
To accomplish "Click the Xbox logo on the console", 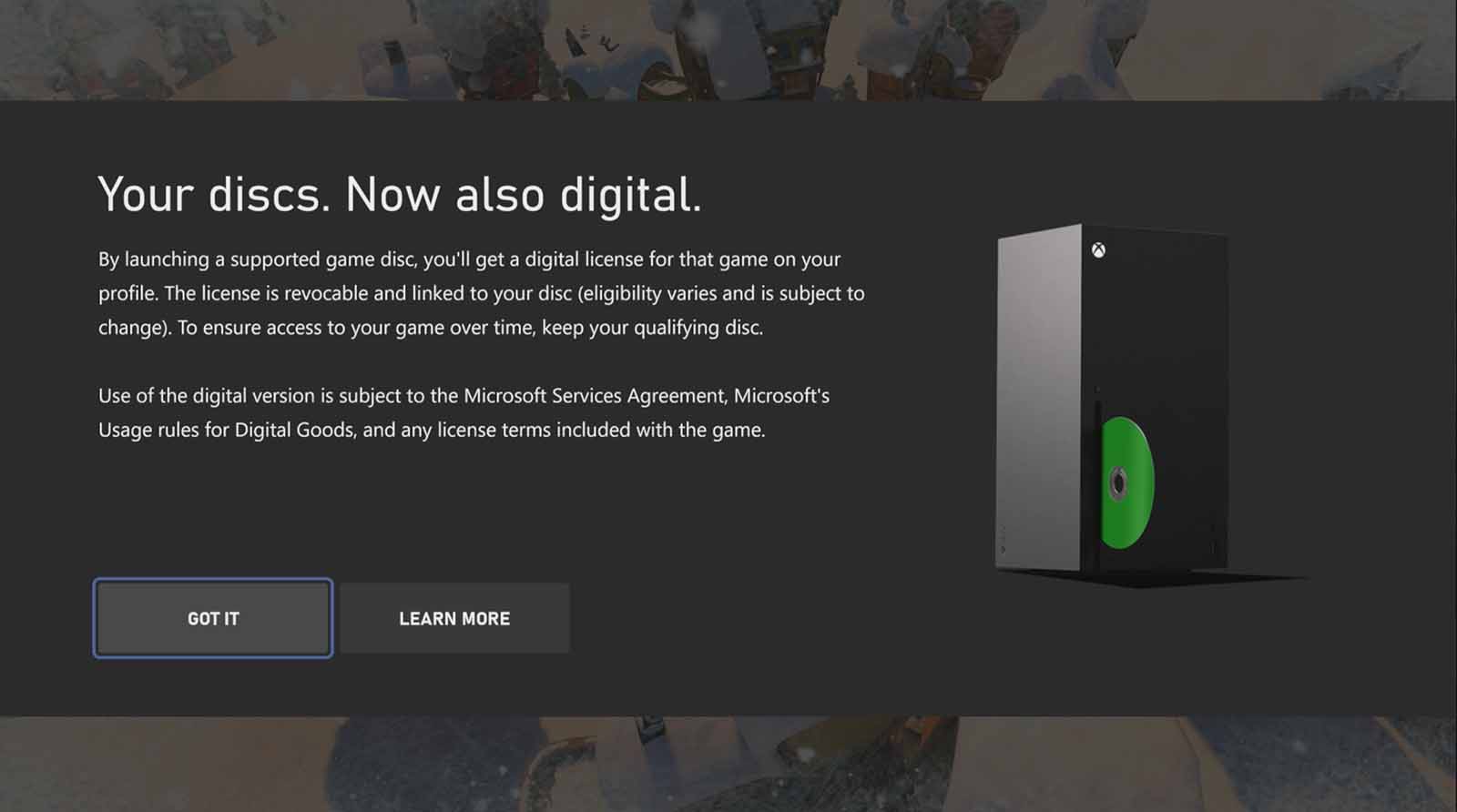I will tap(1098, 250).
